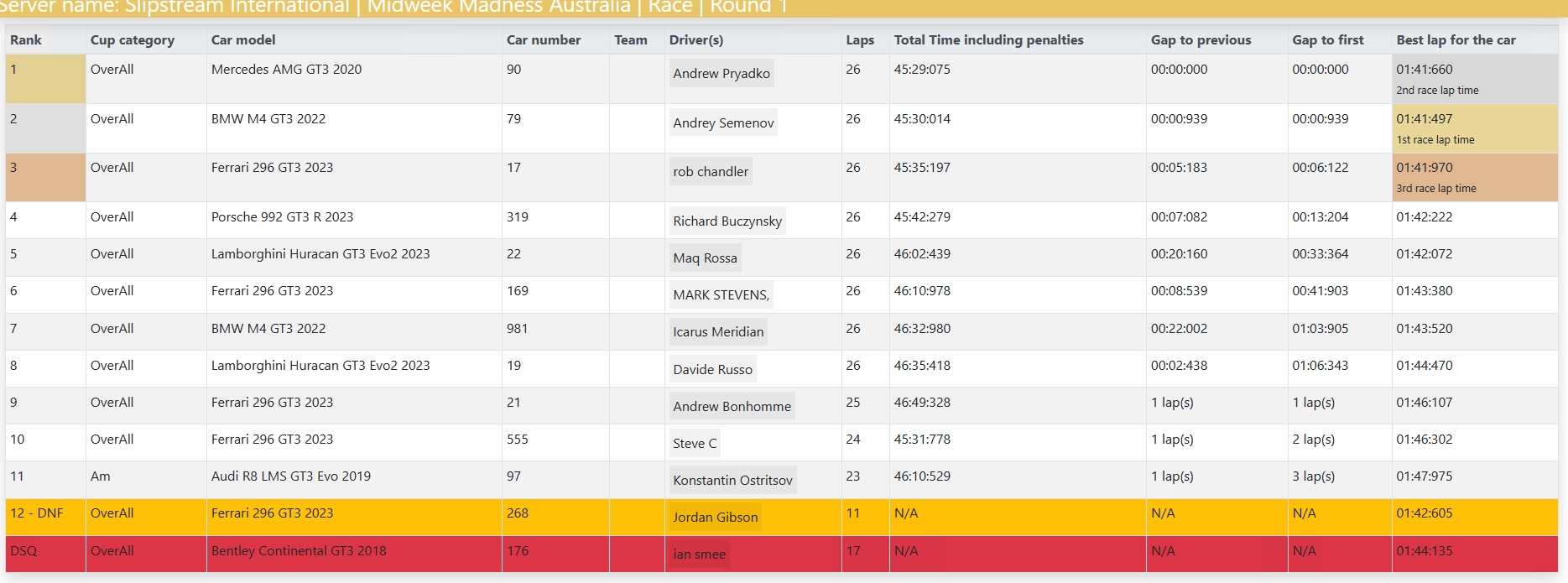Select the Andrew Bonhomme driver name
The height and width of the screenshot is (583, 1568).
pos(732,407)
